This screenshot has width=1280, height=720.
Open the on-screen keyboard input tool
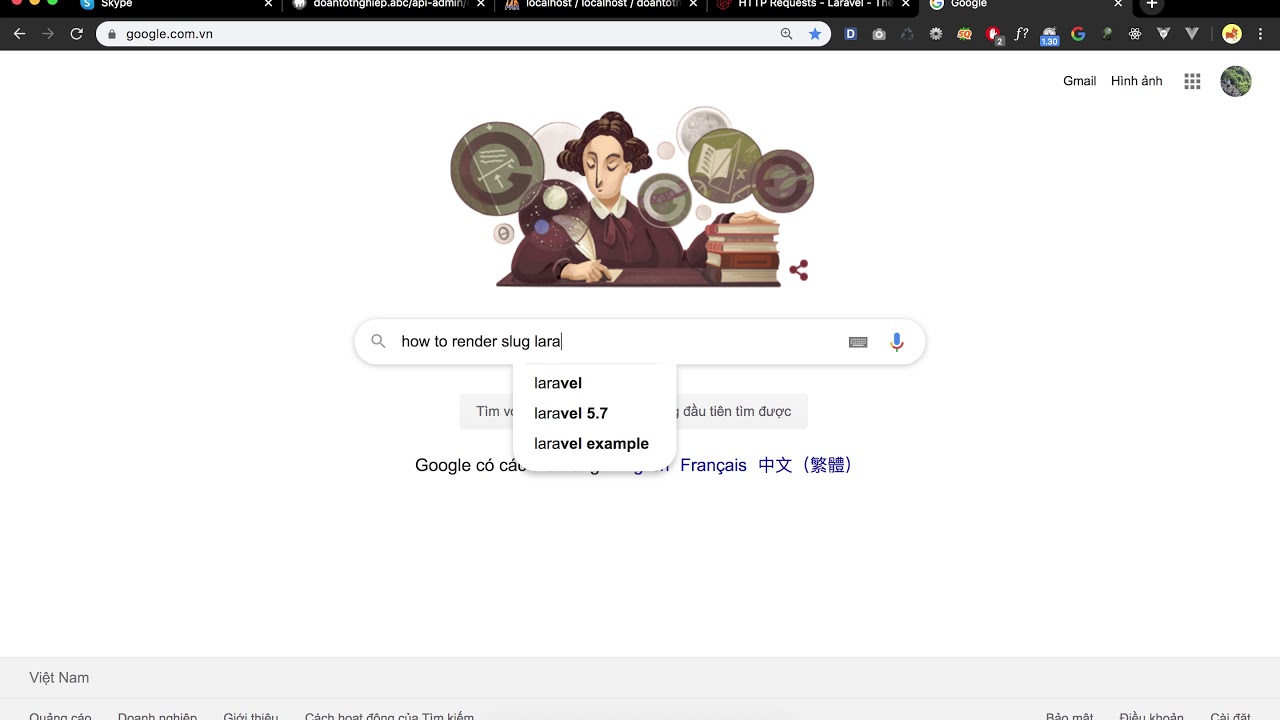click(858, 342)
